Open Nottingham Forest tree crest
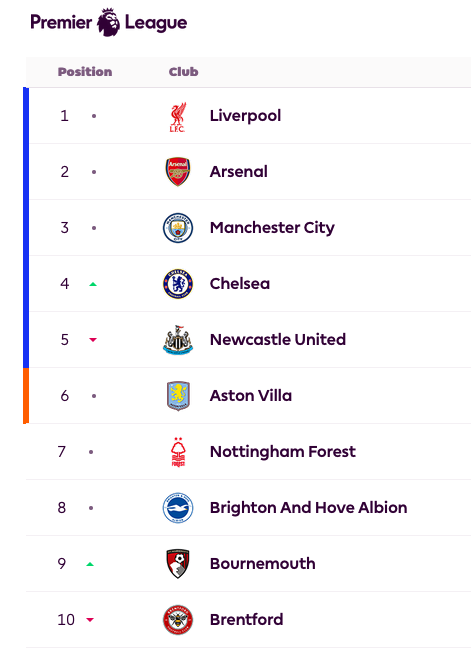 (178, 452)
